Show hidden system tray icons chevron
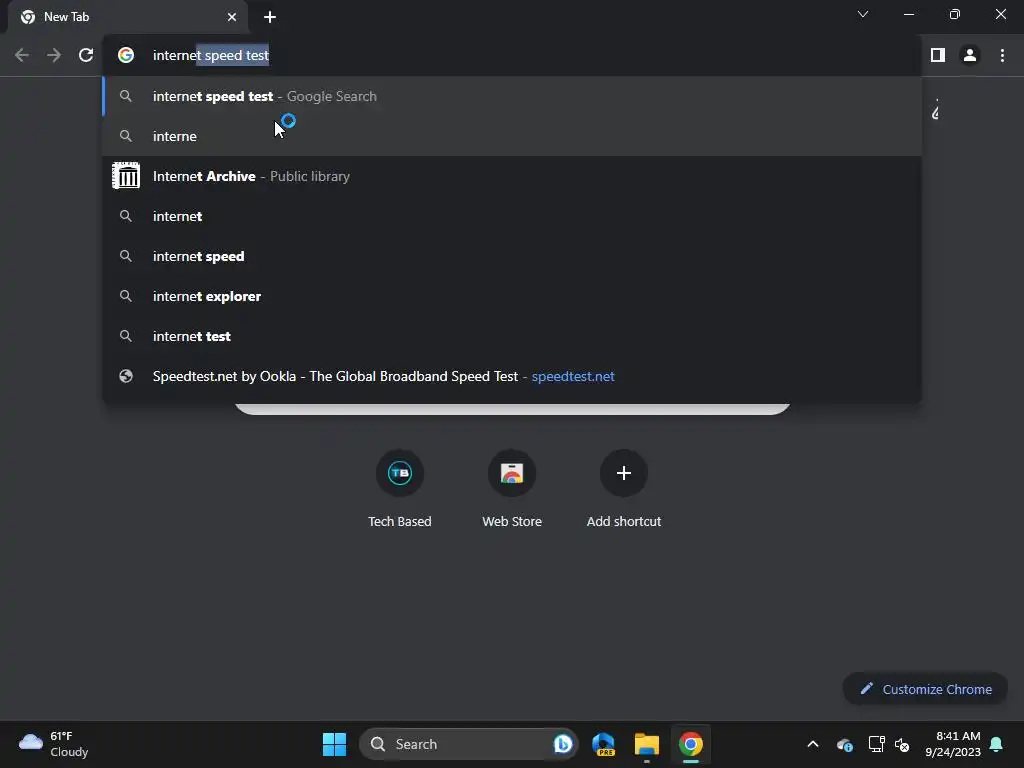The image size is (1024, 768). tap(812, 744)
